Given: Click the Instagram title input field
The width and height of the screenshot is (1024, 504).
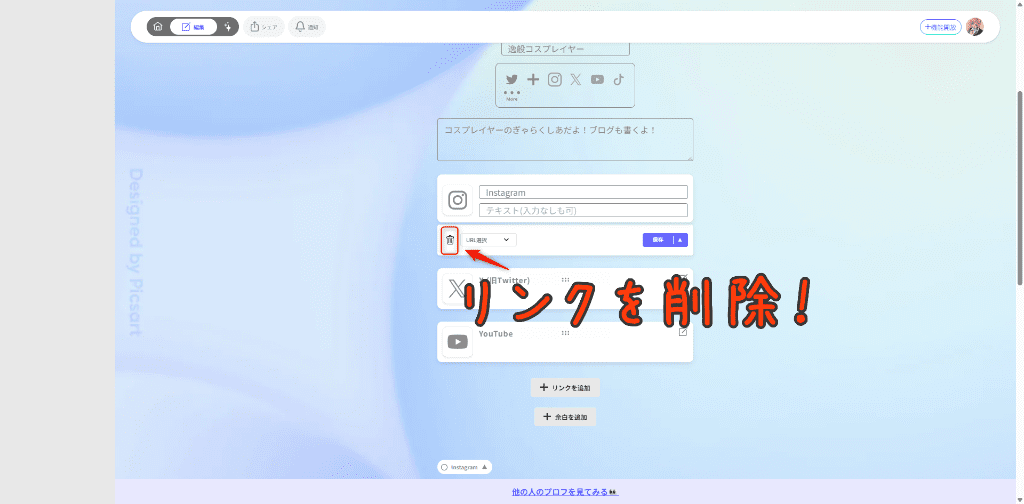Looking at the screenshot, I should pos(583,192).
